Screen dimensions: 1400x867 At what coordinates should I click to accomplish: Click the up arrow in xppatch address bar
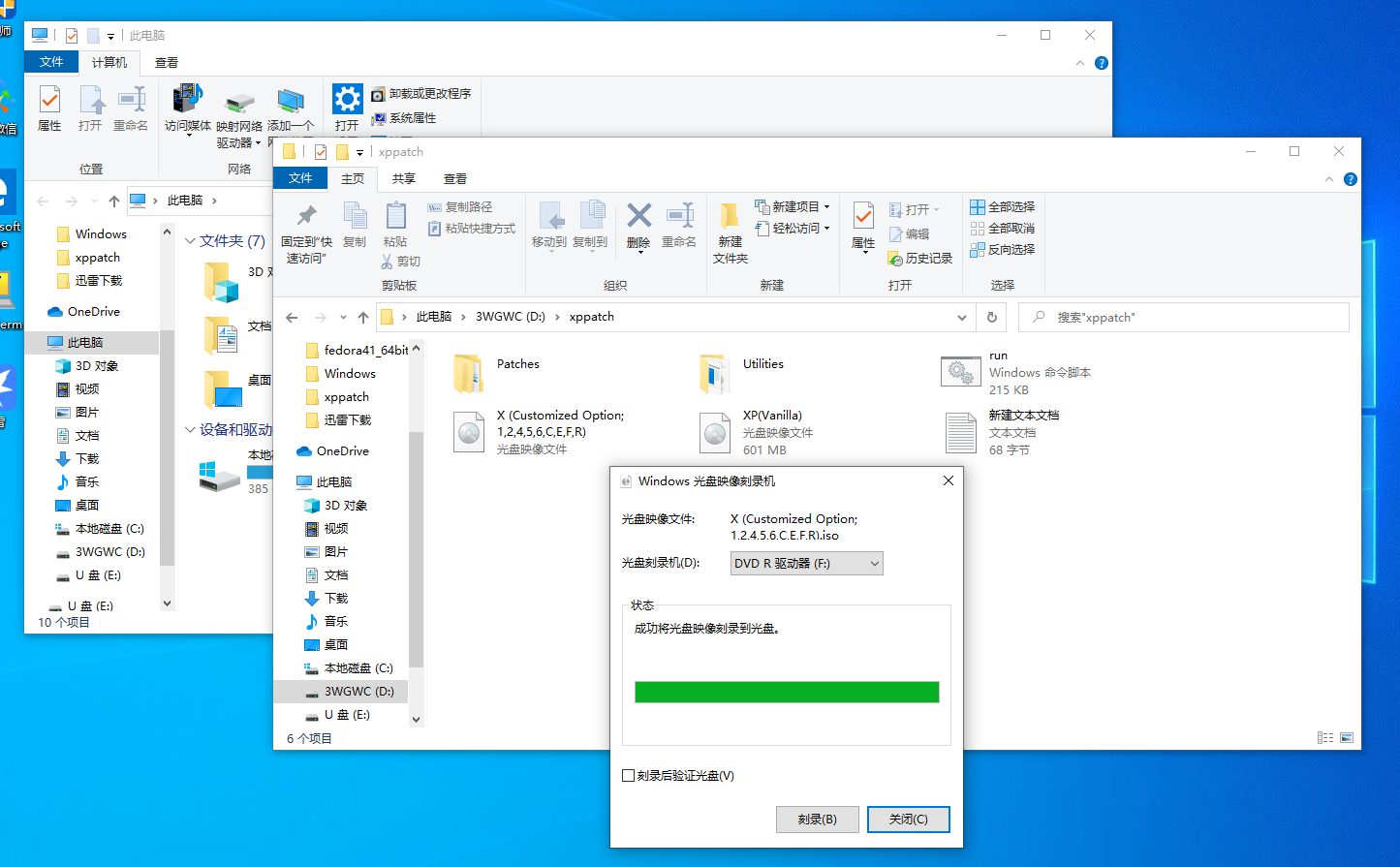(x=363, y=317)
